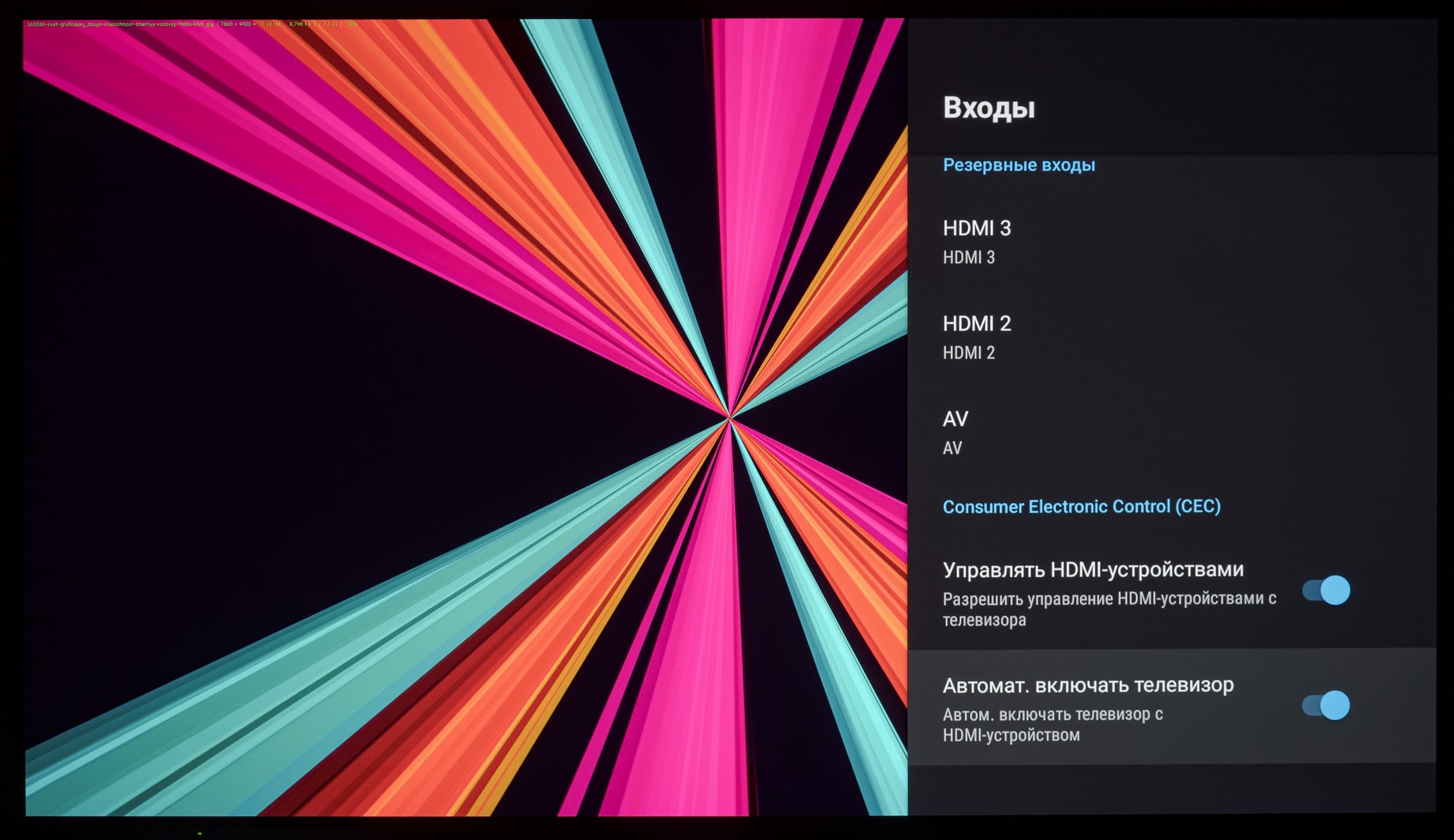Click the Резервные входы section header

click(x=1018, y=165)
